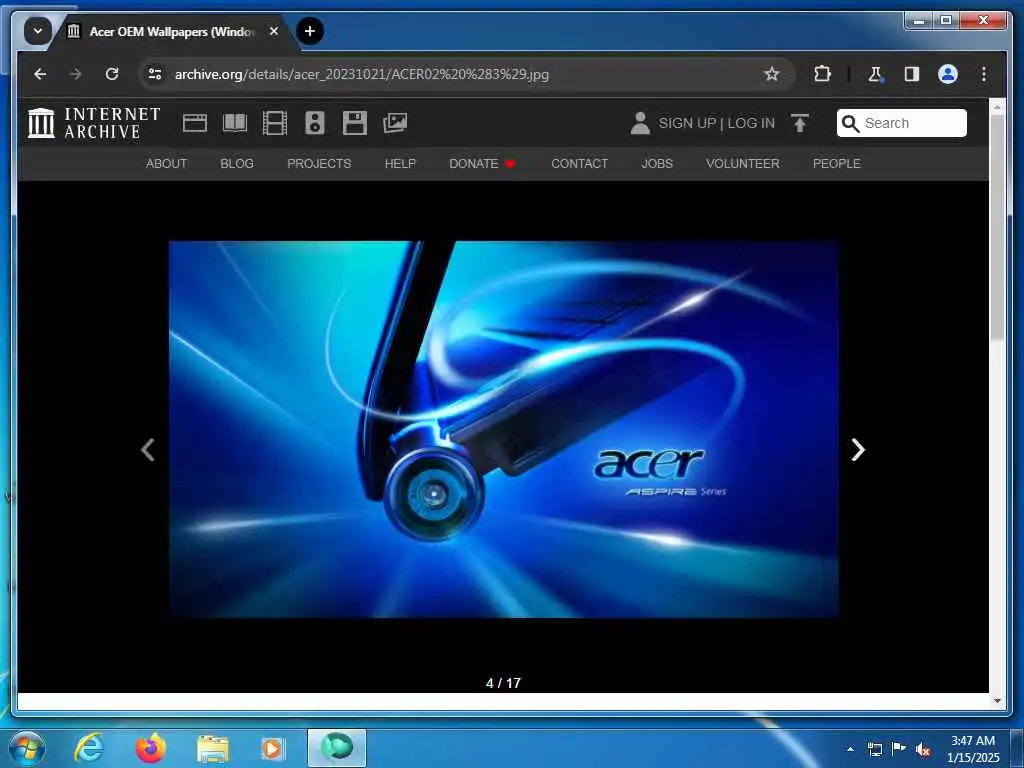
Task: Open the browser profile avatar
Action: pyautogui.click(x=948, y=74)
